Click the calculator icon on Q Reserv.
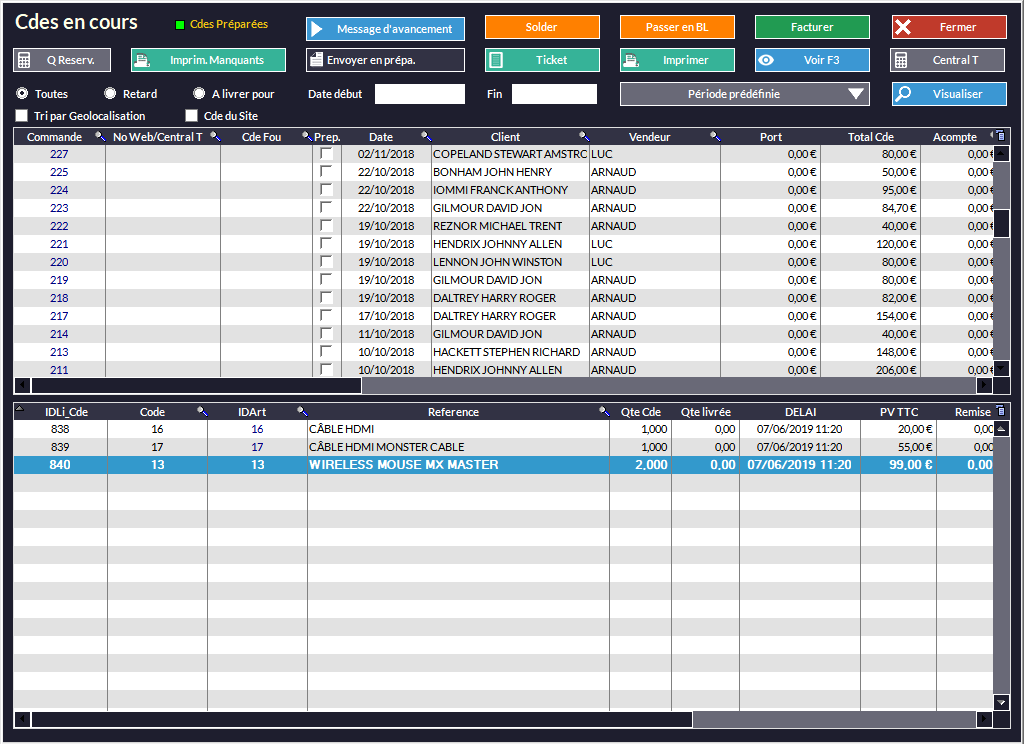This screenshot has width=1024, height=744. coord(24,60)
